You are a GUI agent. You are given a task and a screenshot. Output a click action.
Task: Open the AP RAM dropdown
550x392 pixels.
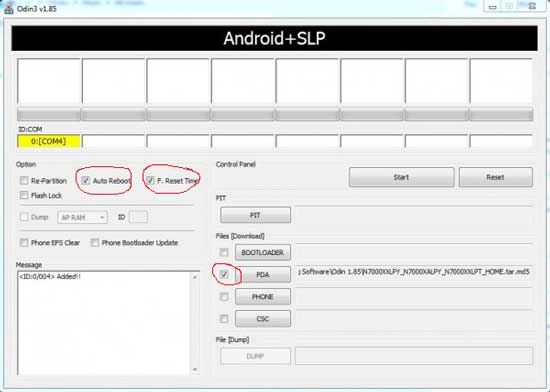click(x=82, y=217)
